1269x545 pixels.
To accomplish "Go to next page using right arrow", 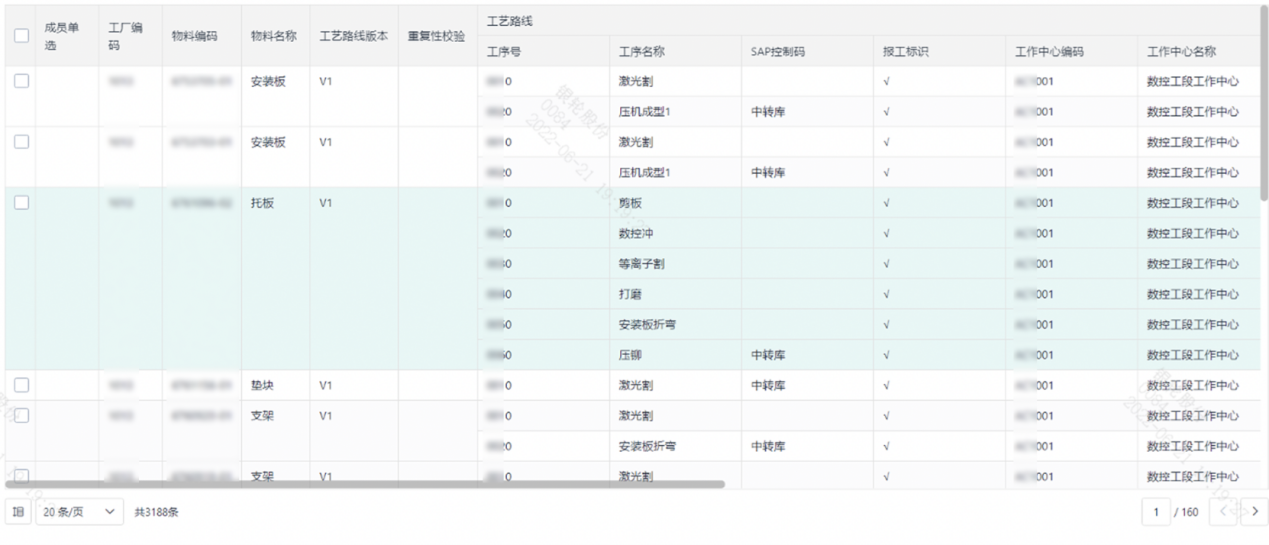I will [1254, 512].
